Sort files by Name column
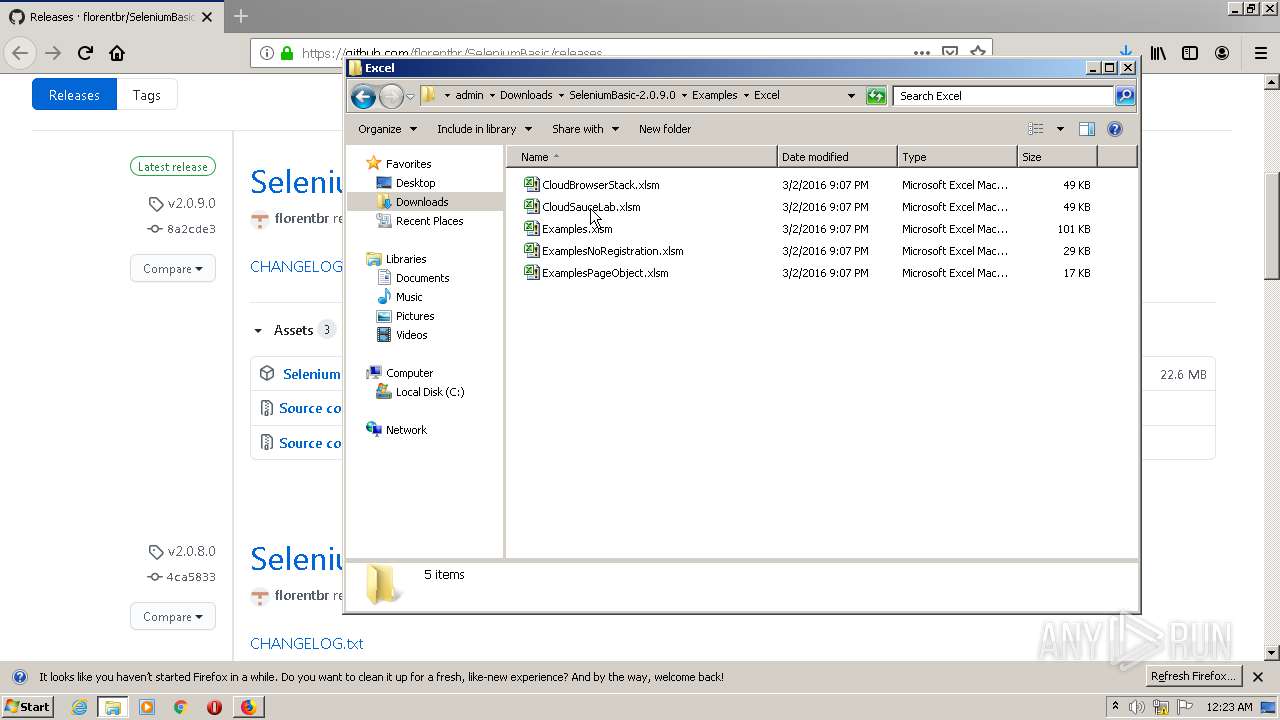Image resolution: width=1280 pixels, height=720 pixels. 641,157
